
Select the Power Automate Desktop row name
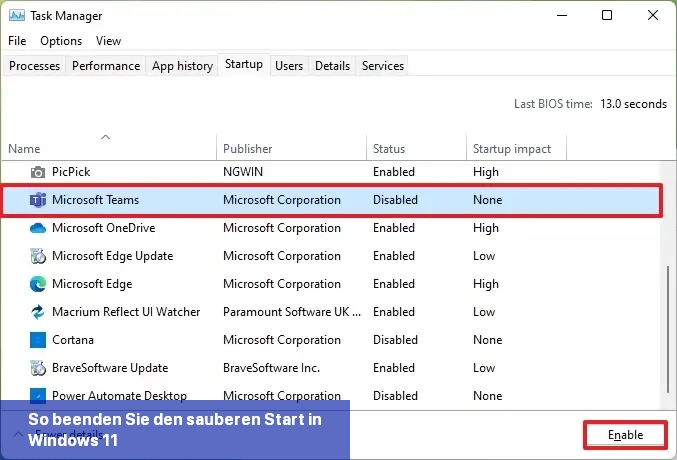tap(120, 396)
